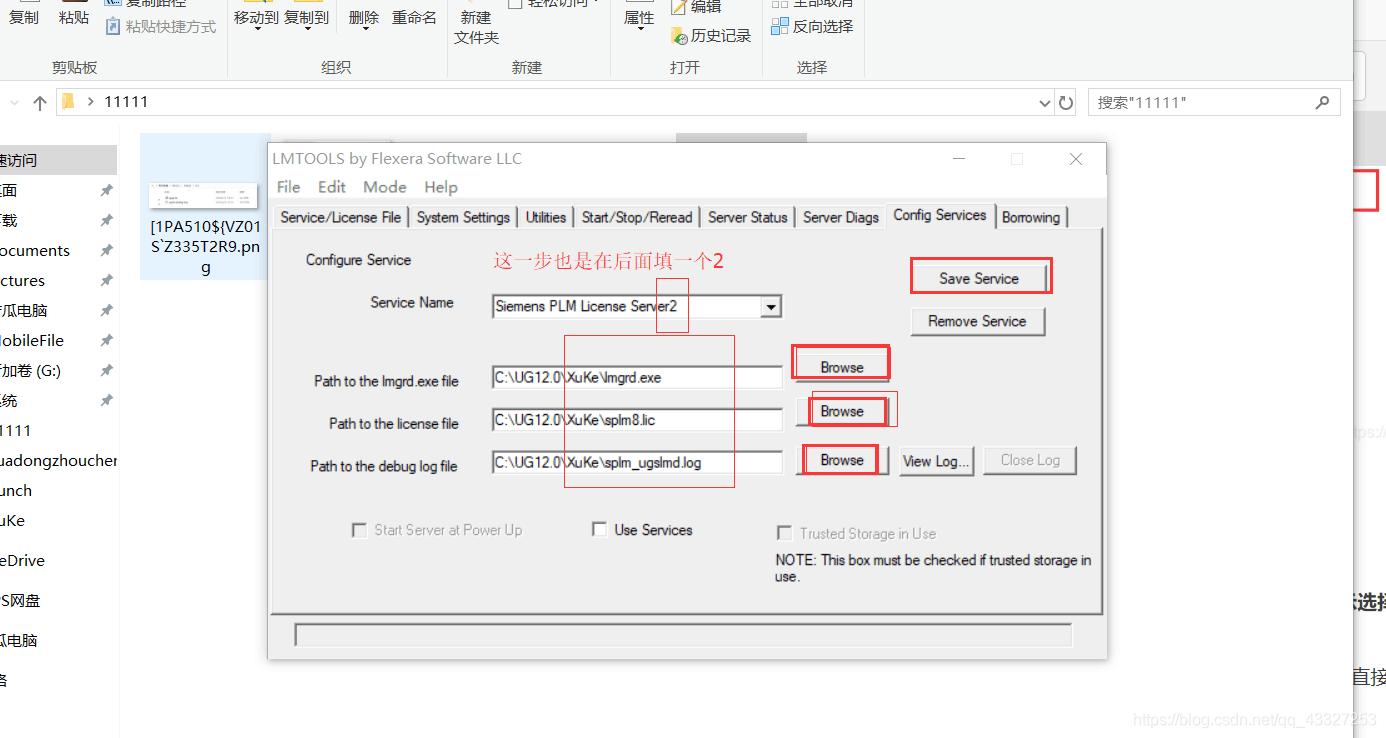Click the pin icon beside obileFile
The width and height of the screenshot is (1386, 738).
(x=107, y=340)
